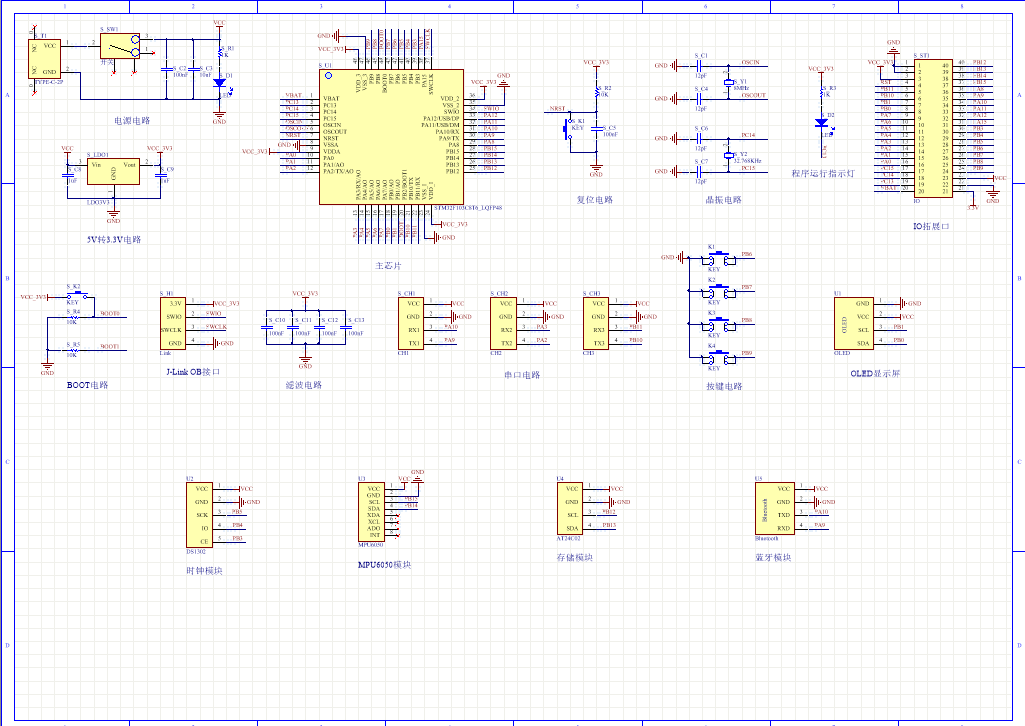Viewport: 1025px width, 726px height.
Task: Select the STM32F103C8T6 main chip symbol
Action: click(391, 137)
